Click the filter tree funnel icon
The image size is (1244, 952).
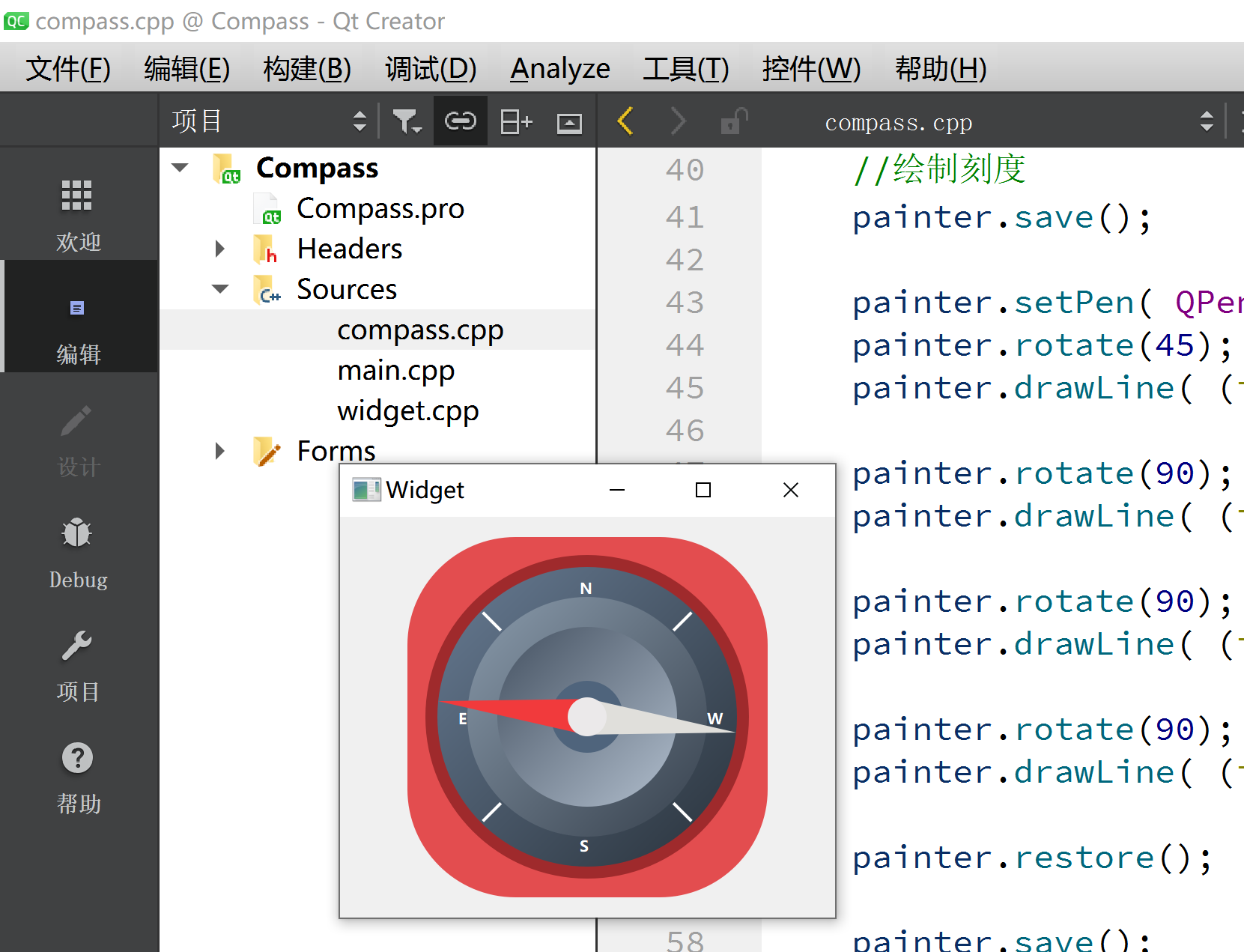(x=407, y=121)
